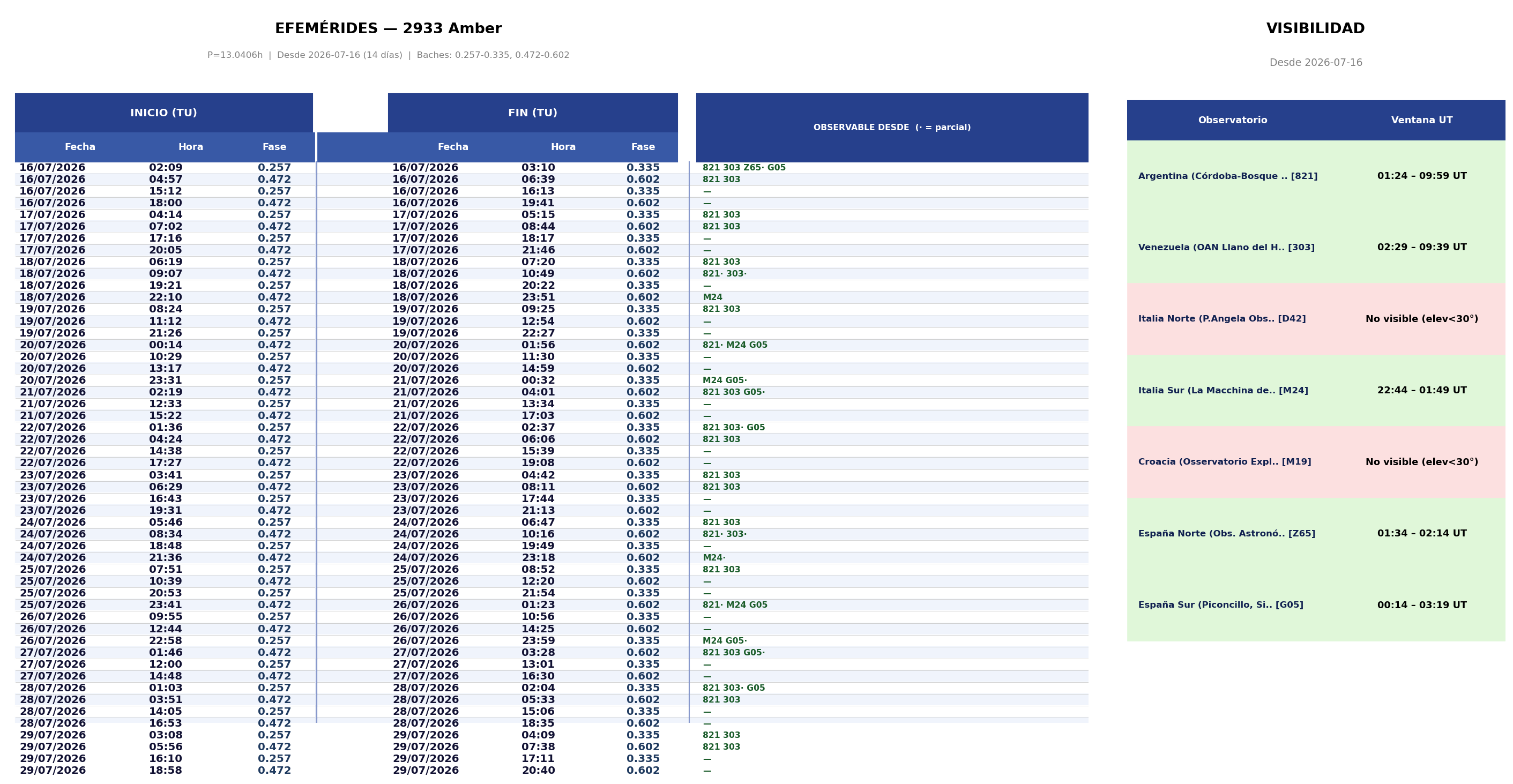The height and width of the screenshot is (784, 1513).
Task: Click observable 'M24·' in the 24/07/2026 21:36 row
Action: coord(714,558)
